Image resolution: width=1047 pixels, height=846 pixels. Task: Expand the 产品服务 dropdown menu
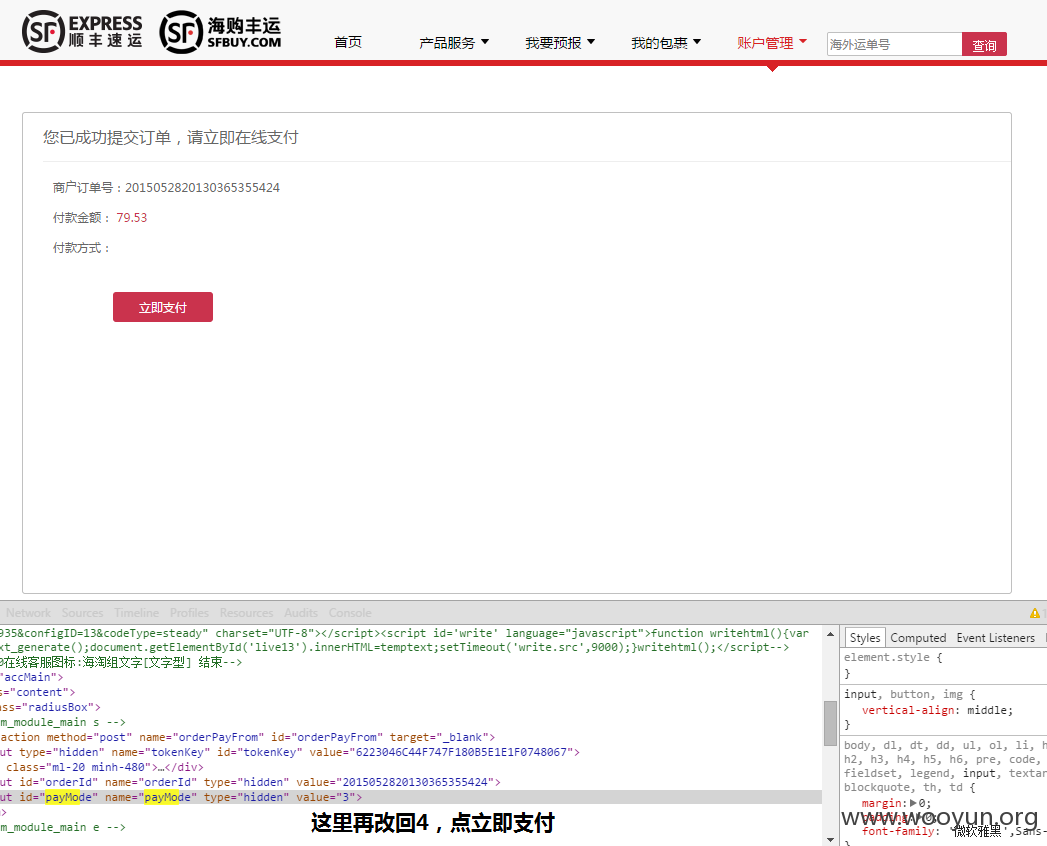[x=454, y=43]
